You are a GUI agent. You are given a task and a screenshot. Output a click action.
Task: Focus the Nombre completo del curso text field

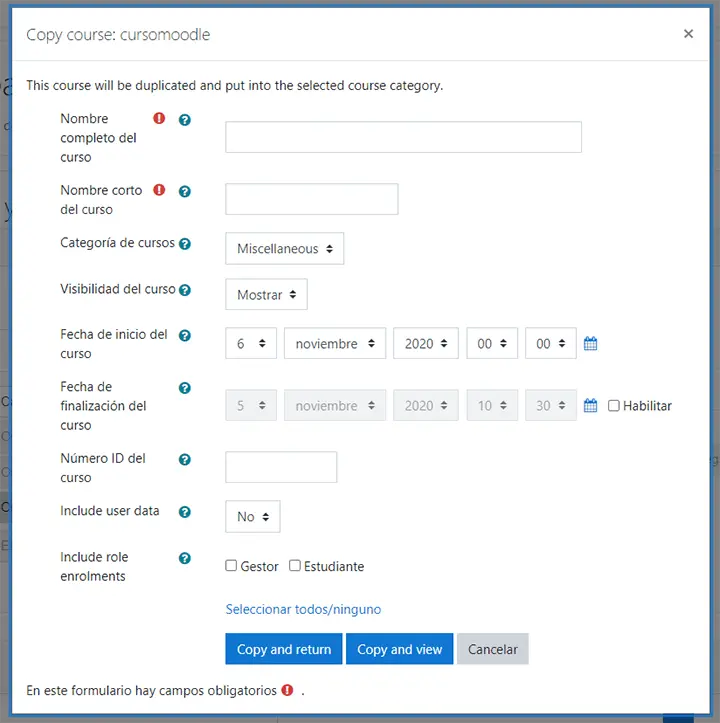tap(403, 138)
